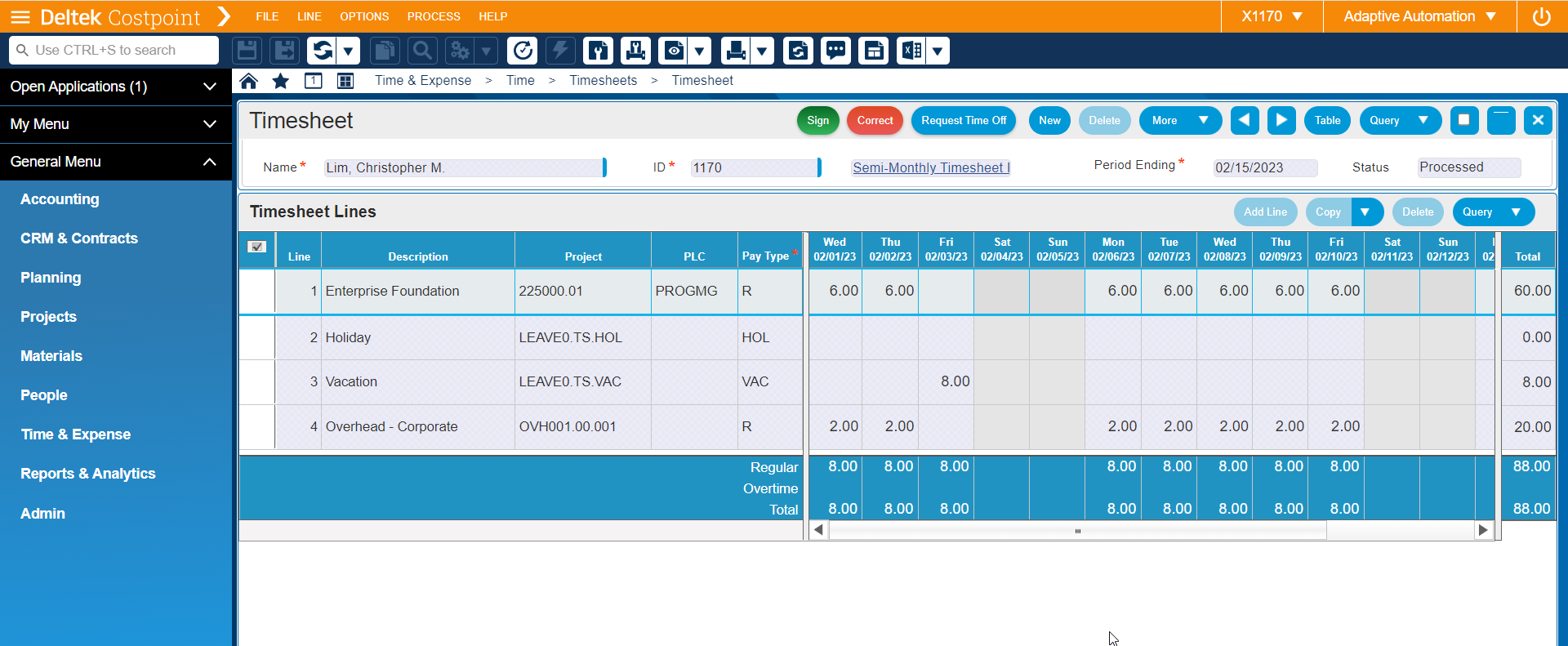This screenshot has height=646, width=1568.
Task: Click the power/logout icon
Action: pyautogui.click(x=1542, y=16)
